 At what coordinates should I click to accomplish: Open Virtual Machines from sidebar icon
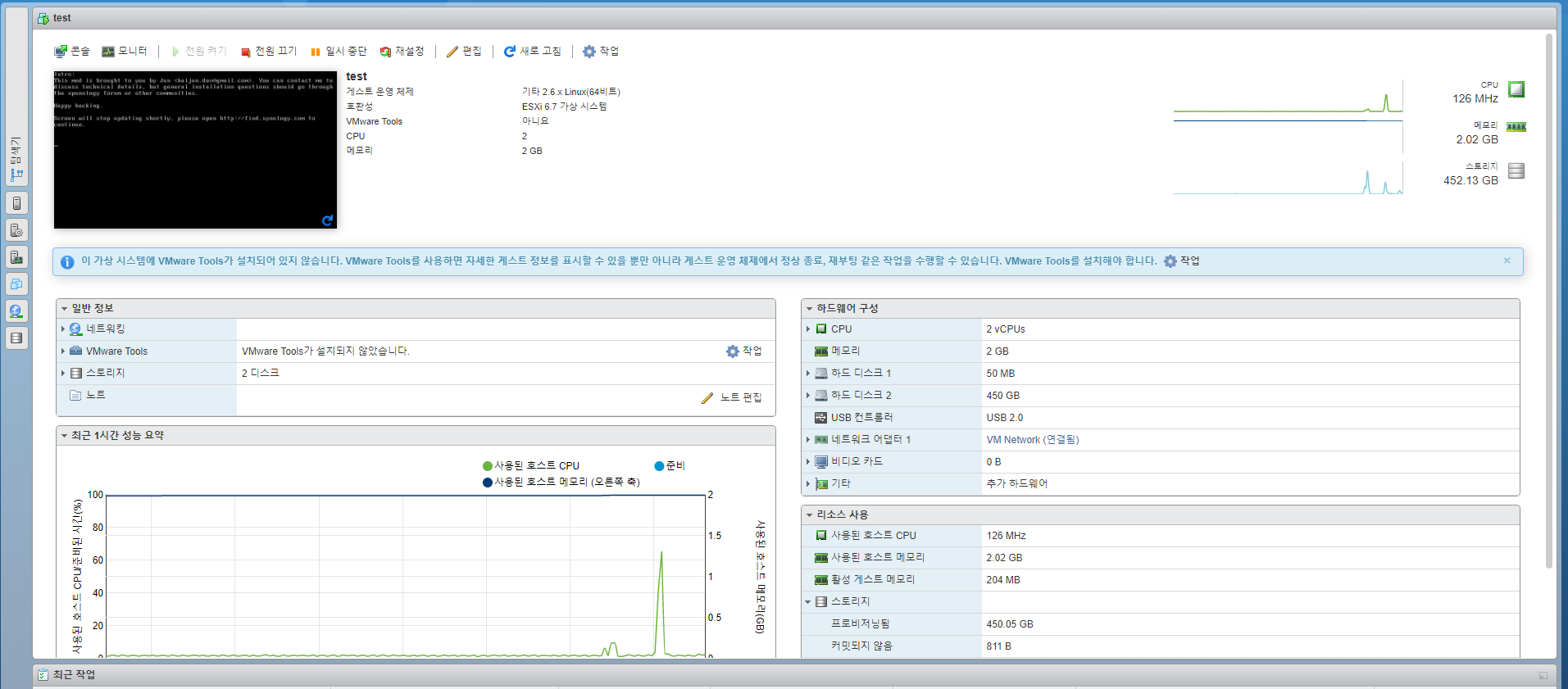[x=16, y=283]
